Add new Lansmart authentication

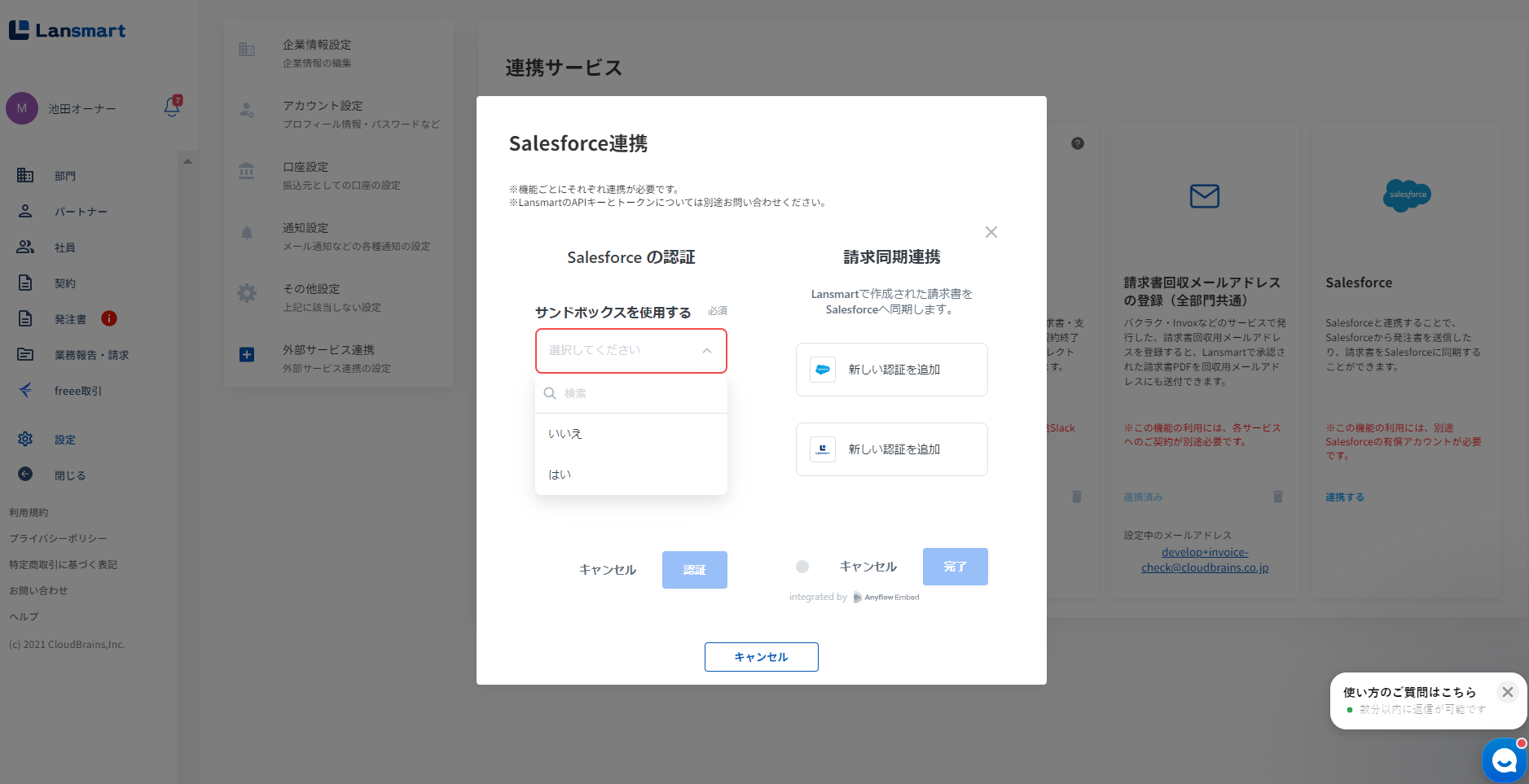pos(892,449)
